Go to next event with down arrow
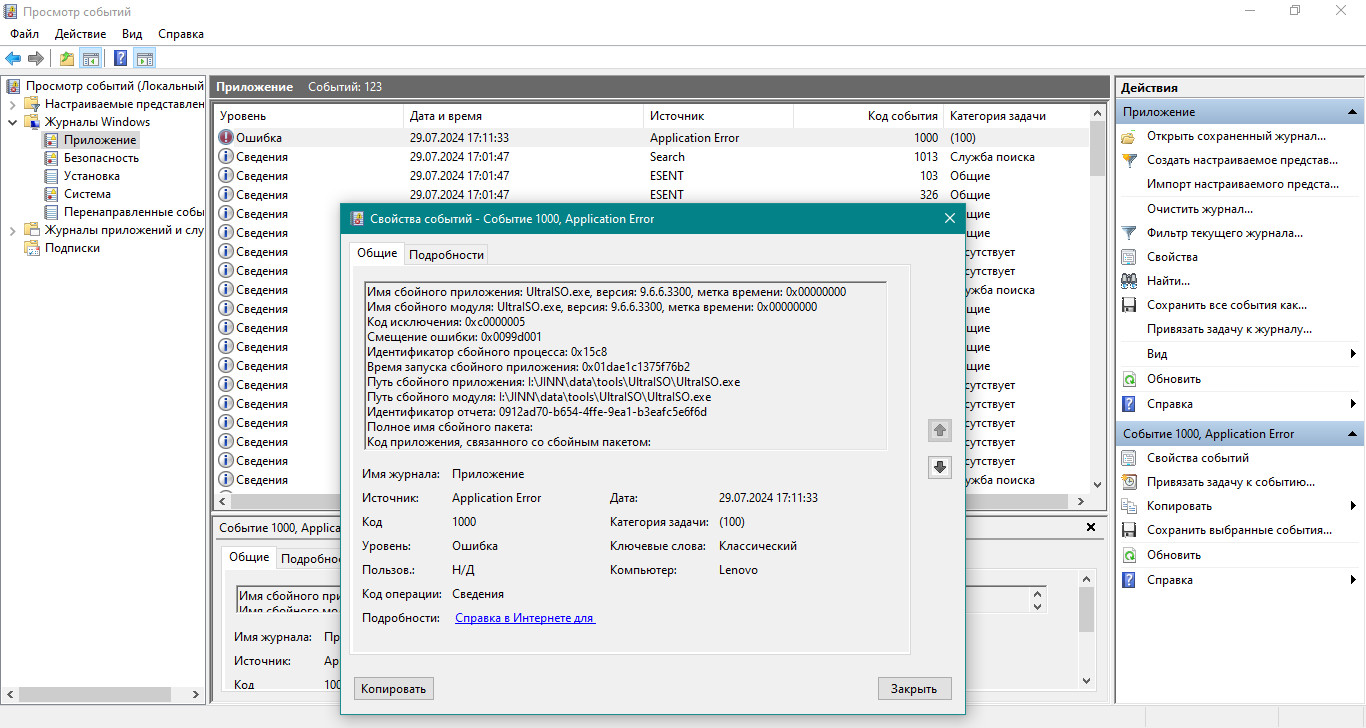This screenshot has width=1366, height=728. (x=939, y=467)
